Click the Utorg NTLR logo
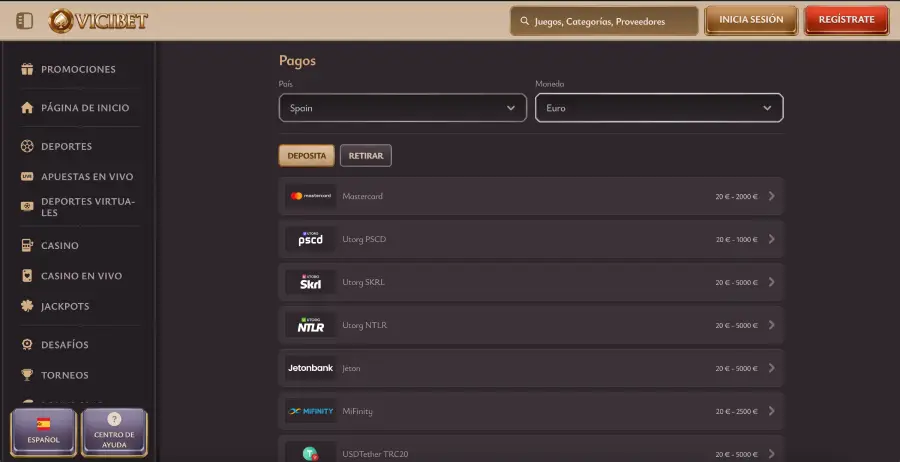 click(x=311, y=325)
